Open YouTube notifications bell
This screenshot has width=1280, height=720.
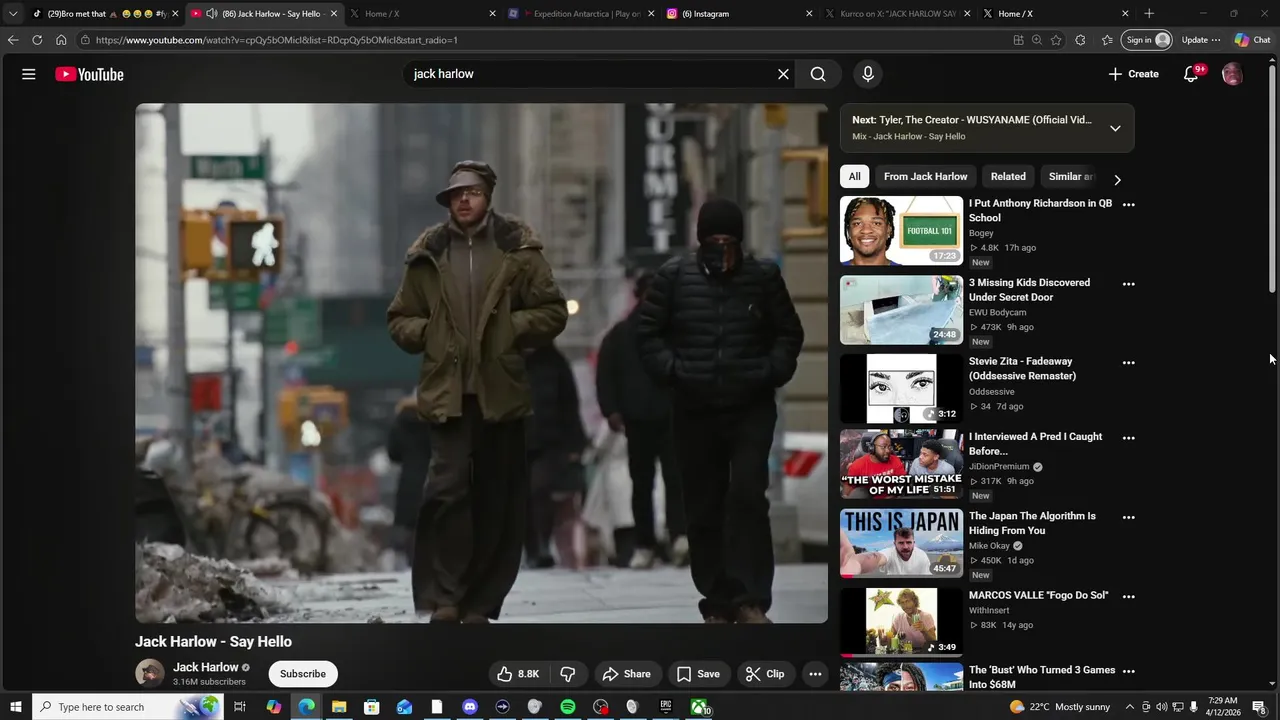(1191, 74)
